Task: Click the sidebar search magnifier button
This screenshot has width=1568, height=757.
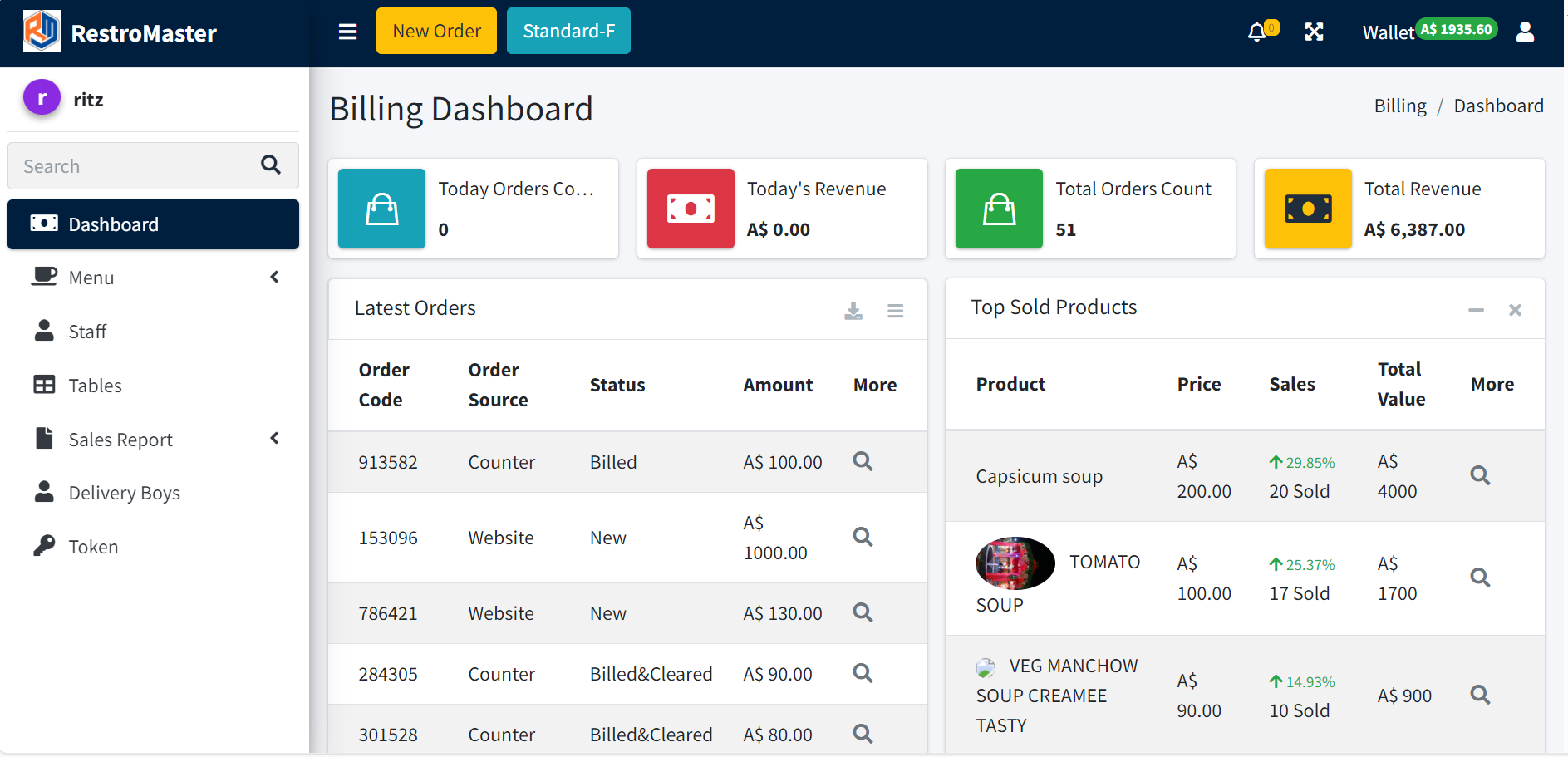Action: coord(270,165)
